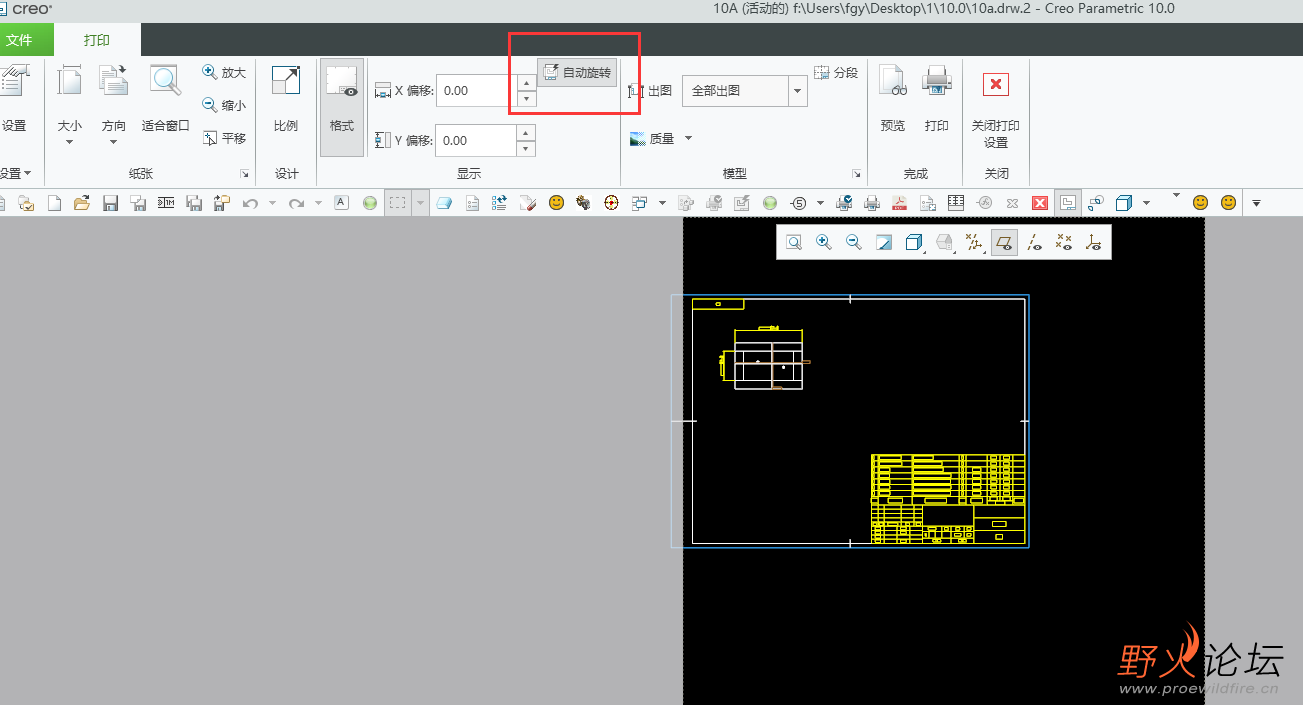Open the undo history dropdown arrow
This screenshot has height=705, width=1303.
[x=272, y=203]
